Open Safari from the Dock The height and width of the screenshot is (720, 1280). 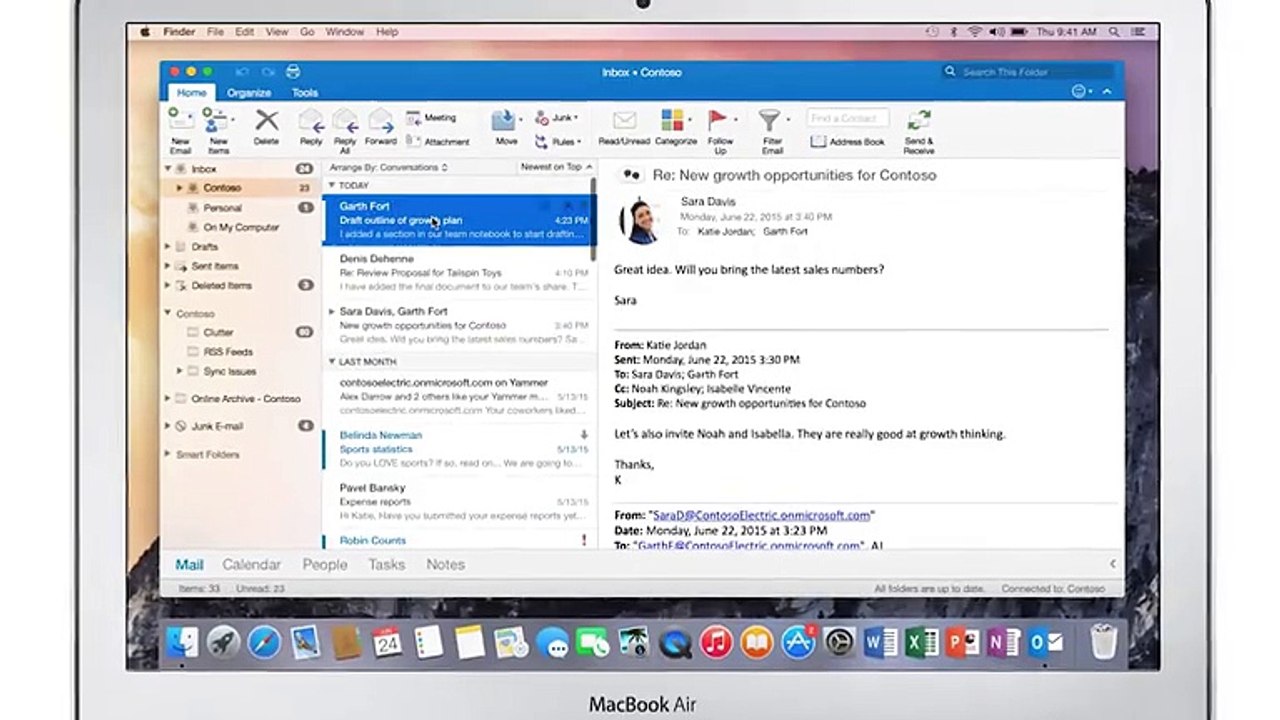pos(265,642)
